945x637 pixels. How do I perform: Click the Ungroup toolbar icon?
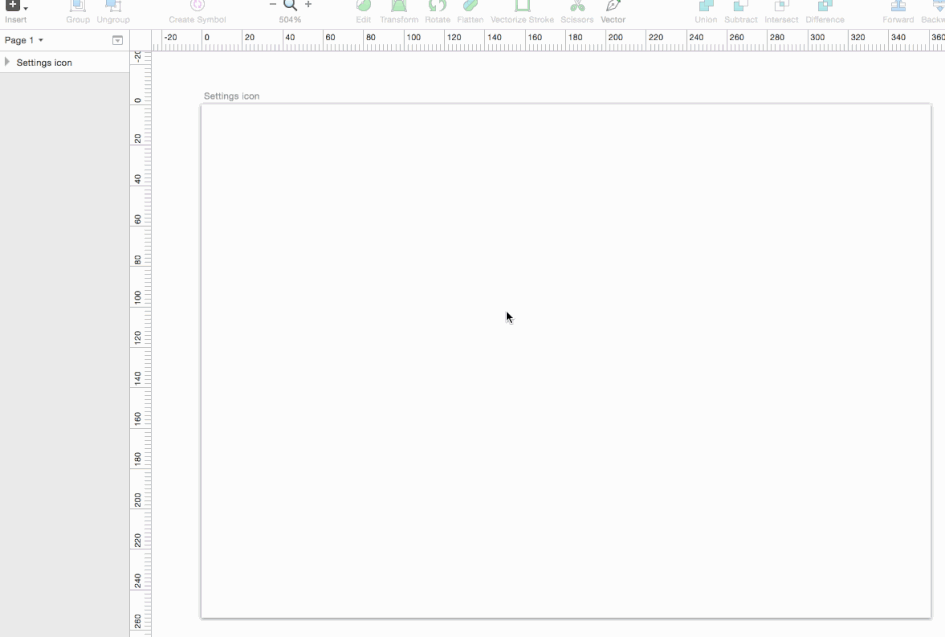[x=113, y=6]
